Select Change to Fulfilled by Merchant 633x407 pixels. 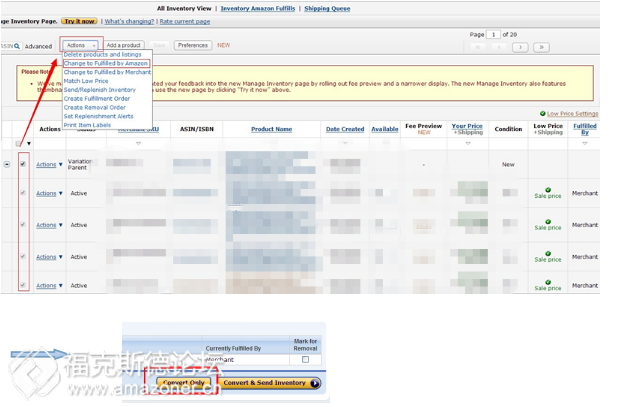(x=107, y=72)
